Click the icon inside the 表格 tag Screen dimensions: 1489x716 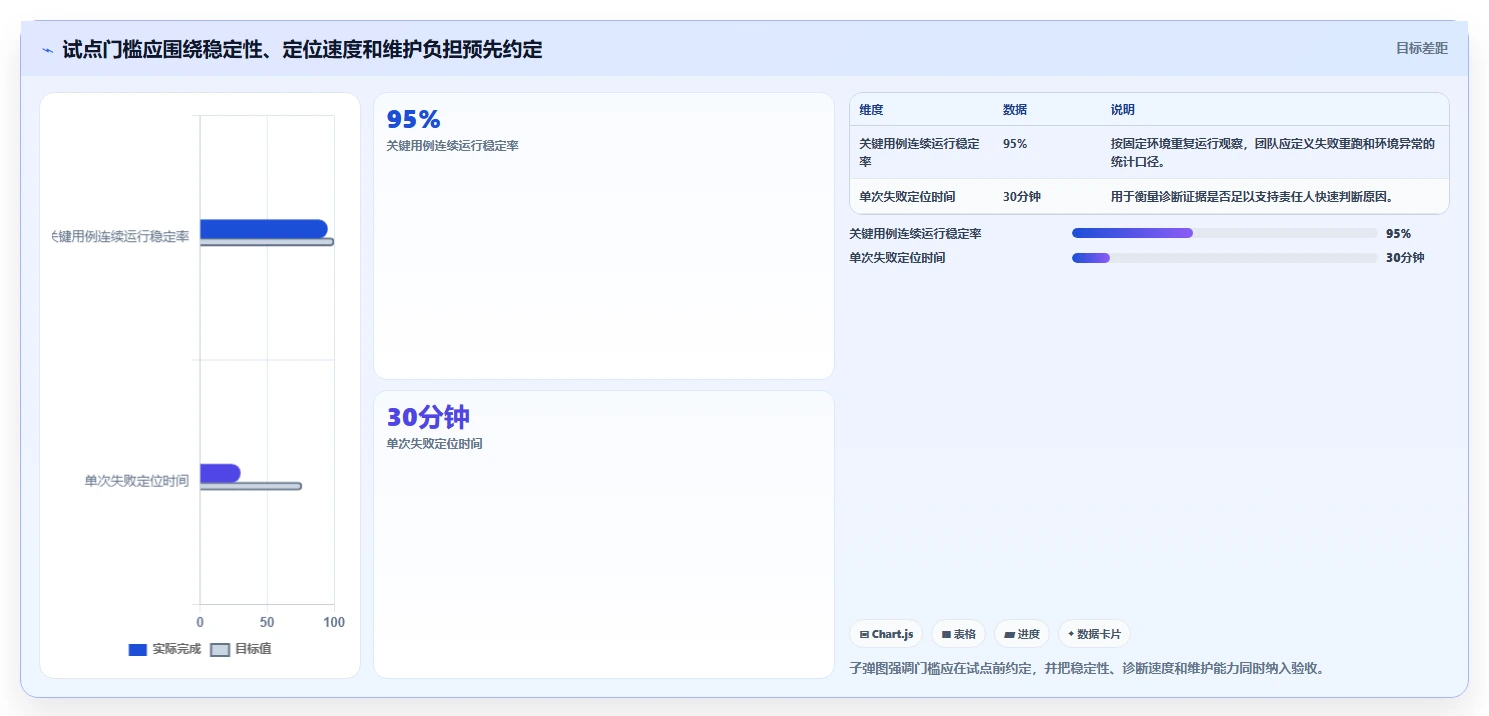pos(946,634)
